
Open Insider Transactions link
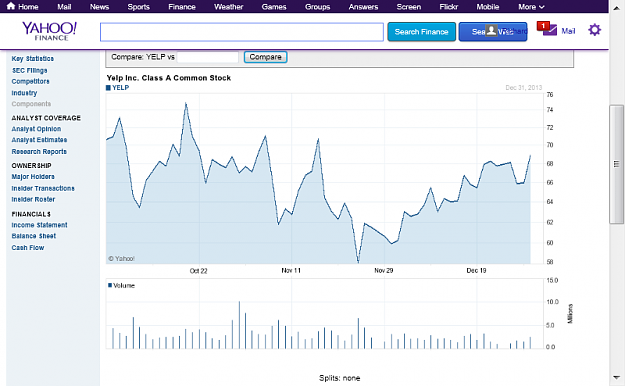(43, 188)
